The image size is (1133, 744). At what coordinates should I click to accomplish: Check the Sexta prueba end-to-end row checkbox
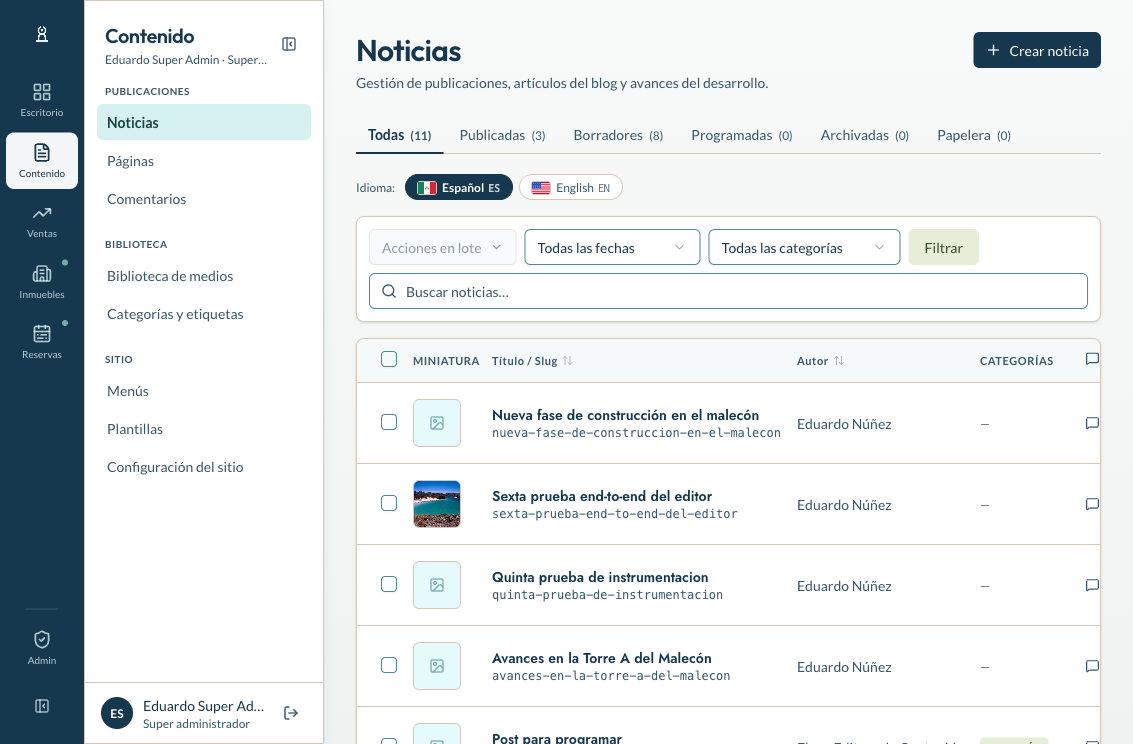click(x=389, y=503)
